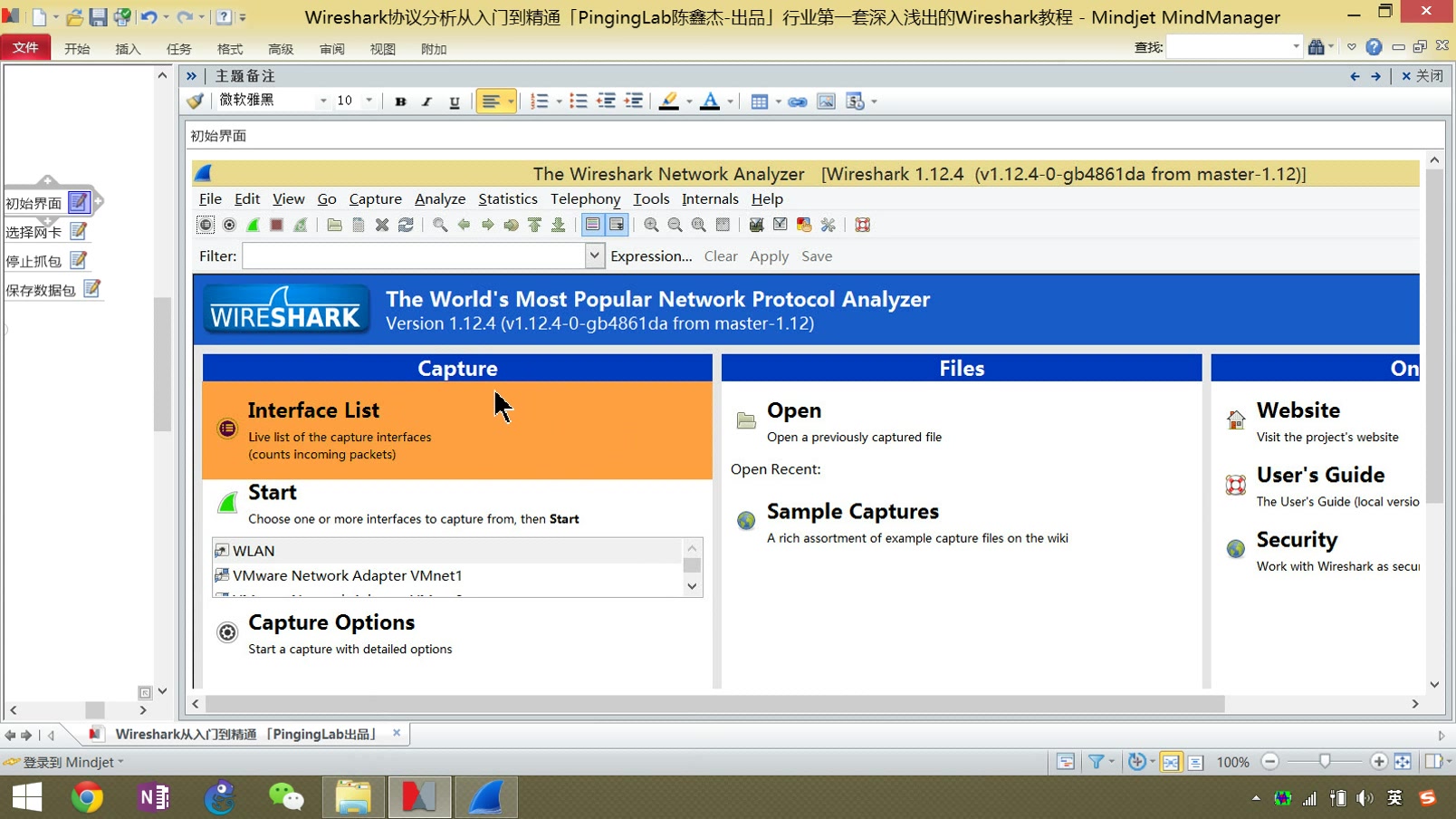This screenshot has height=819, width=1456.
Task: Insert image into notes
Action: tap(826, 101)
